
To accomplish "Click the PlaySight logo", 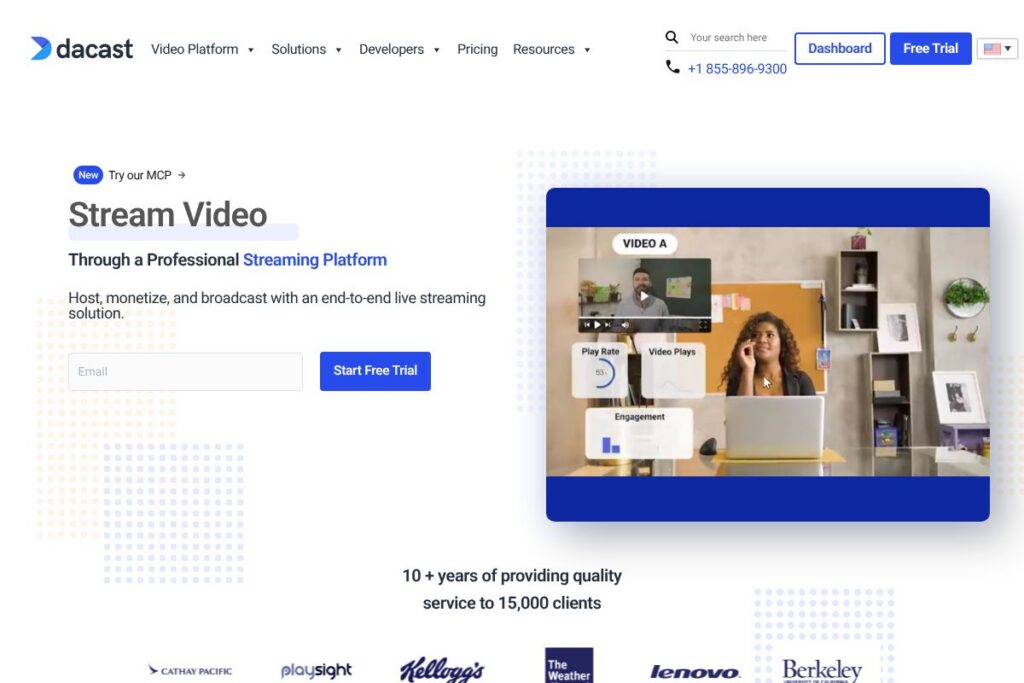I will click(316, 670).
